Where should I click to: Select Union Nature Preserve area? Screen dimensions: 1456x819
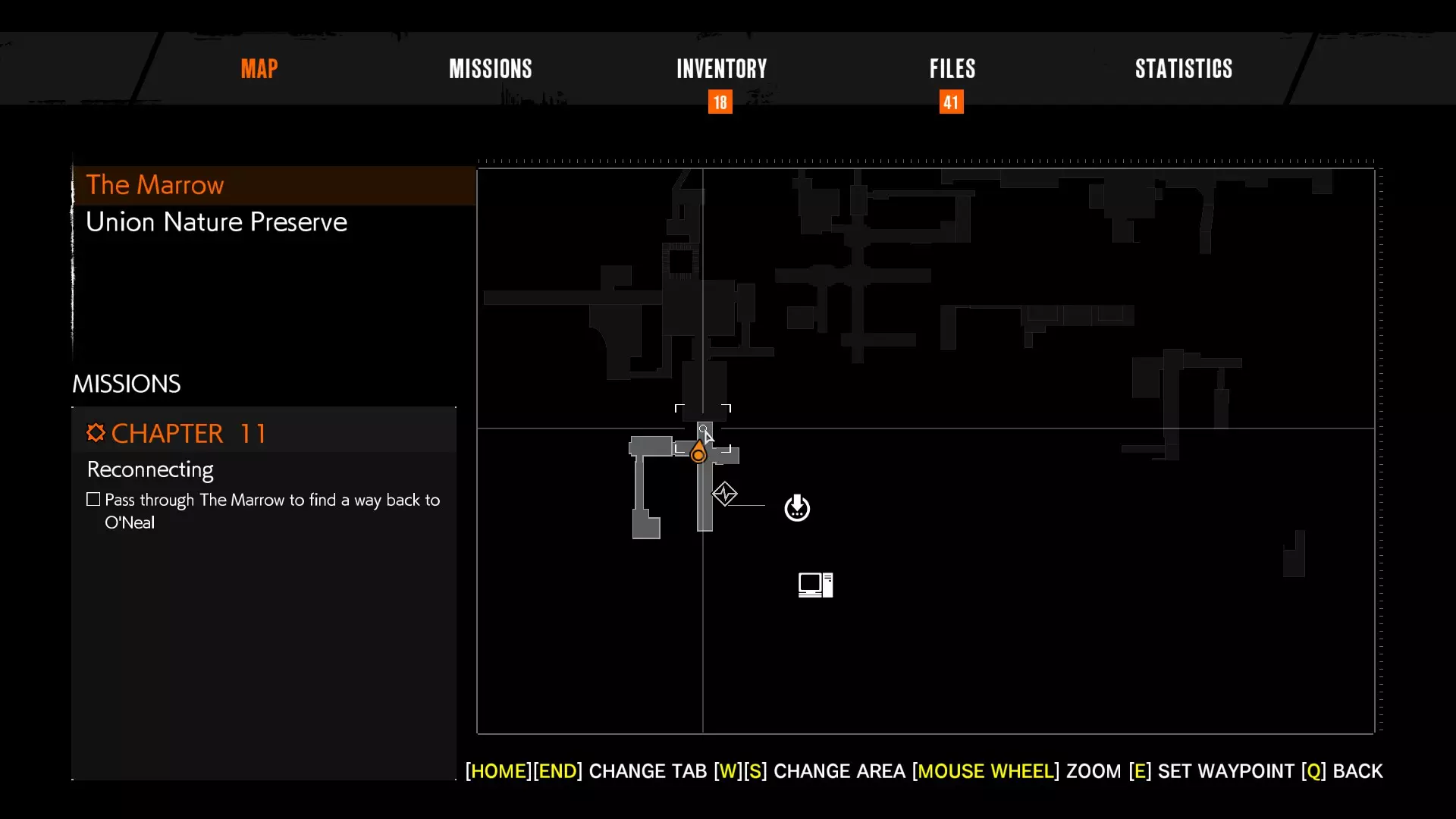coord(216,222)
